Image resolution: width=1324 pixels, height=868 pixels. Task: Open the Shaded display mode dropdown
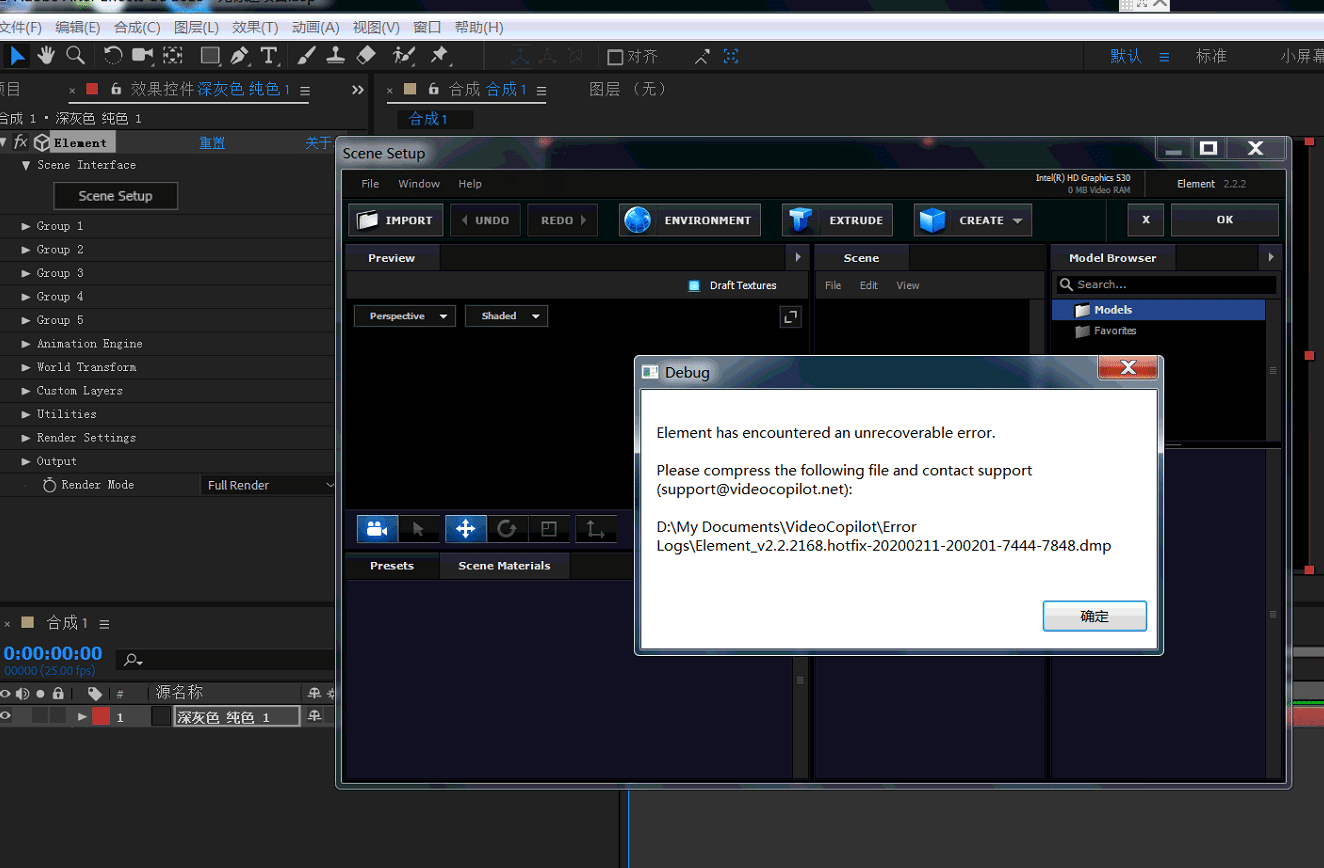506,316
